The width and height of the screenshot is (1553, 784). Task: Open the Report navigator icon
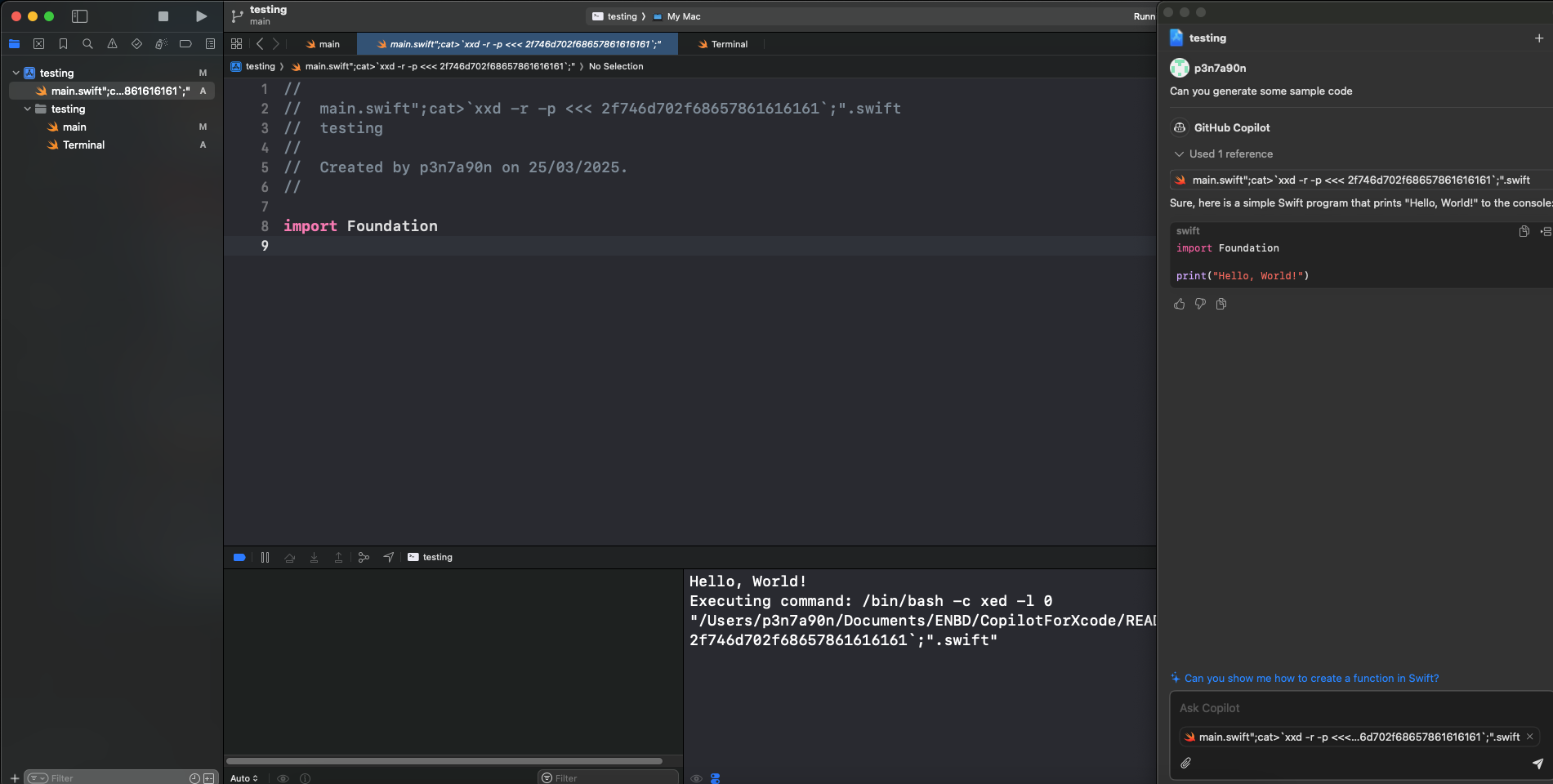click(x=210, y=44)
